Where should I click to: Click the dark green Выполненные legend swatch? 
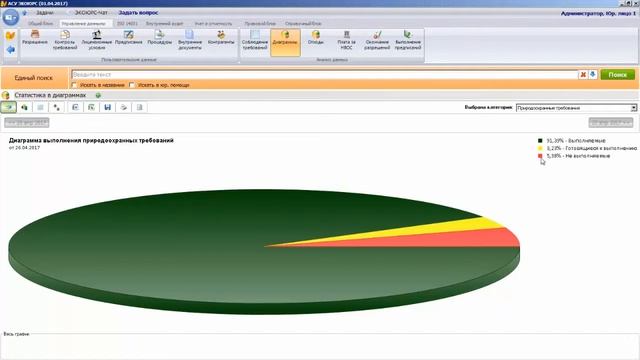[540, 140]
